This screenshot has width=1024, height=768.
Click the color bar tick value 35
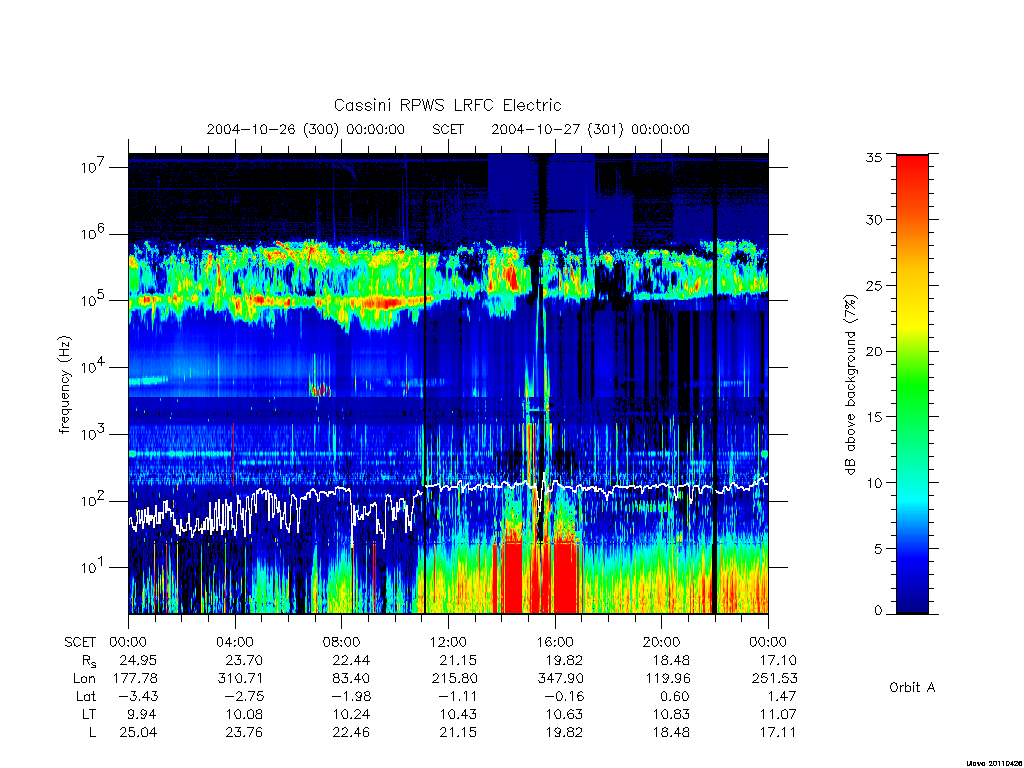click(x=873, y=157)
